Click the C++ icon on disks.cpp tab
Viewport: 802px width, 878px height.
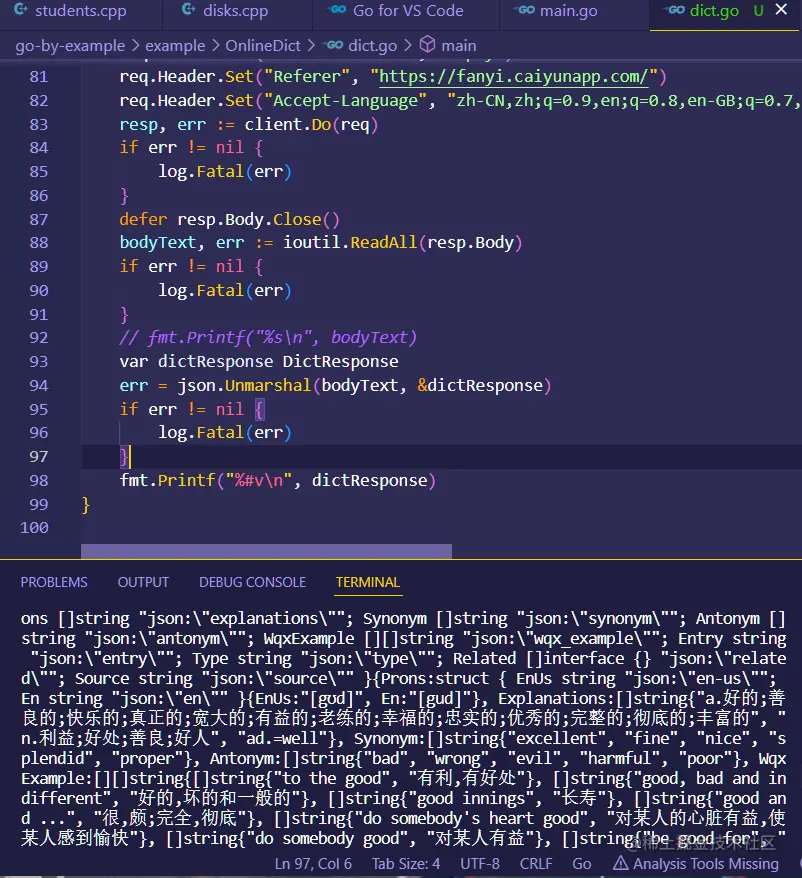point(189,10)
